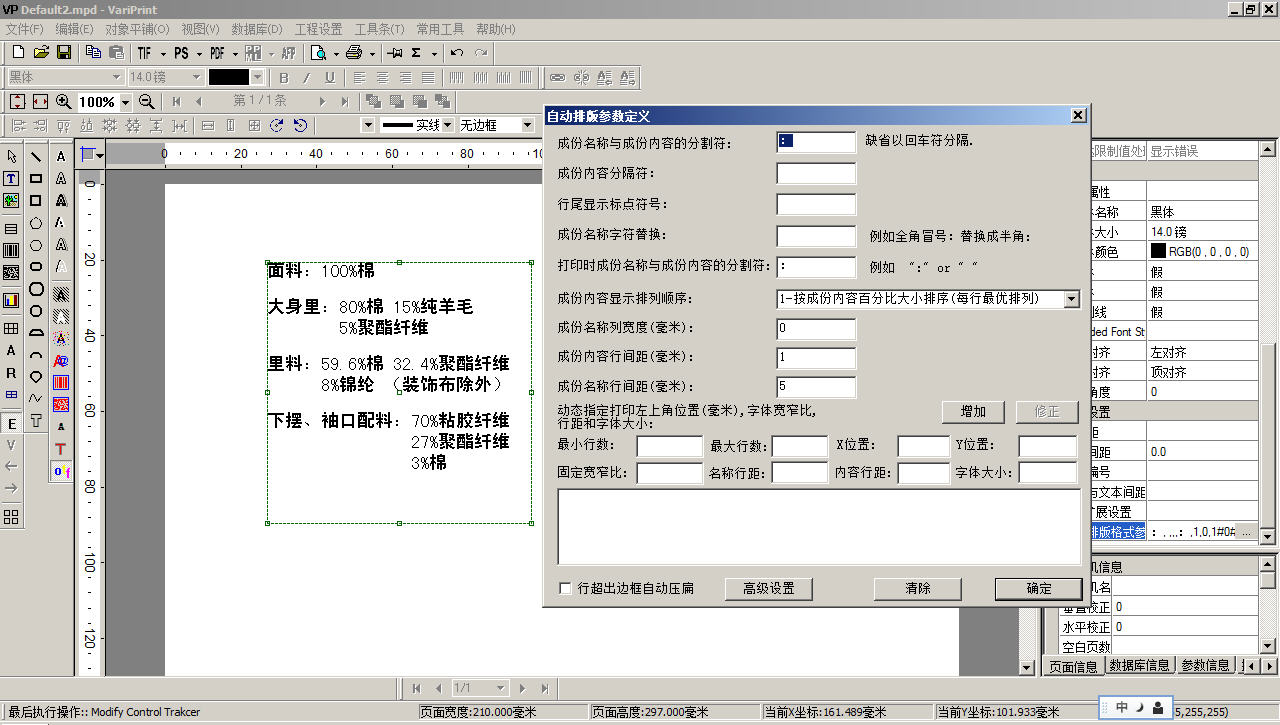1280x725 pixels.
Task: Click the Copy icon in toolbar
Action: point(93,53)
